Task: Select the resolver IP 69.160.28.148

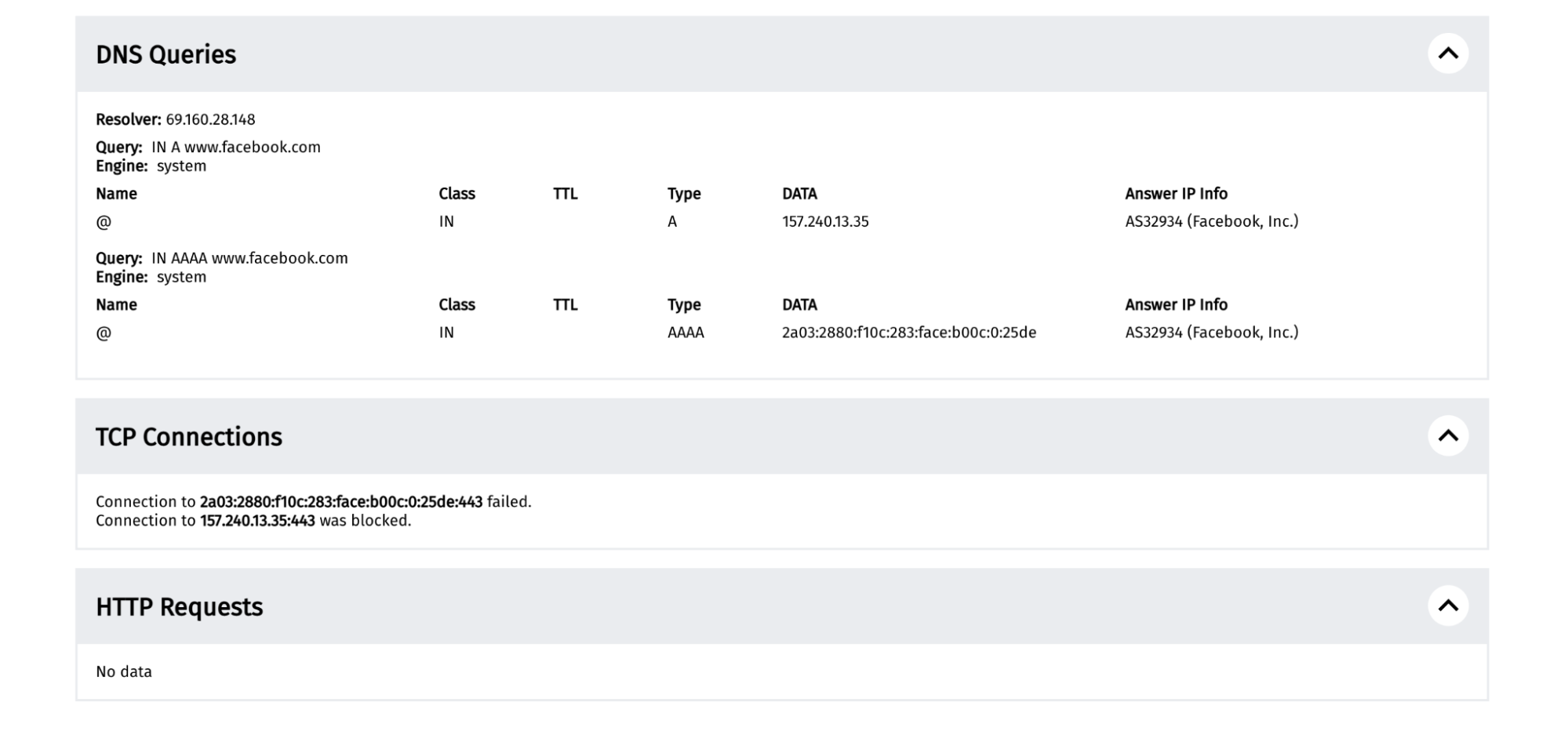Action: click(210, 119)
